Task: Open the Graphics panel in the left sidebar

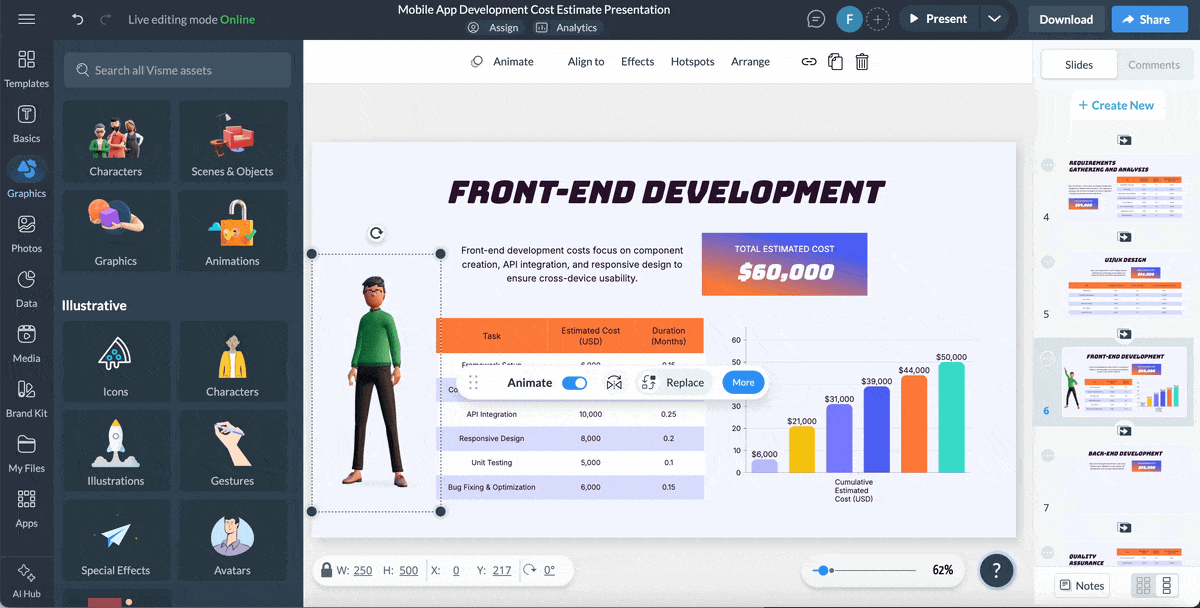Action: [x=27, y=178]
